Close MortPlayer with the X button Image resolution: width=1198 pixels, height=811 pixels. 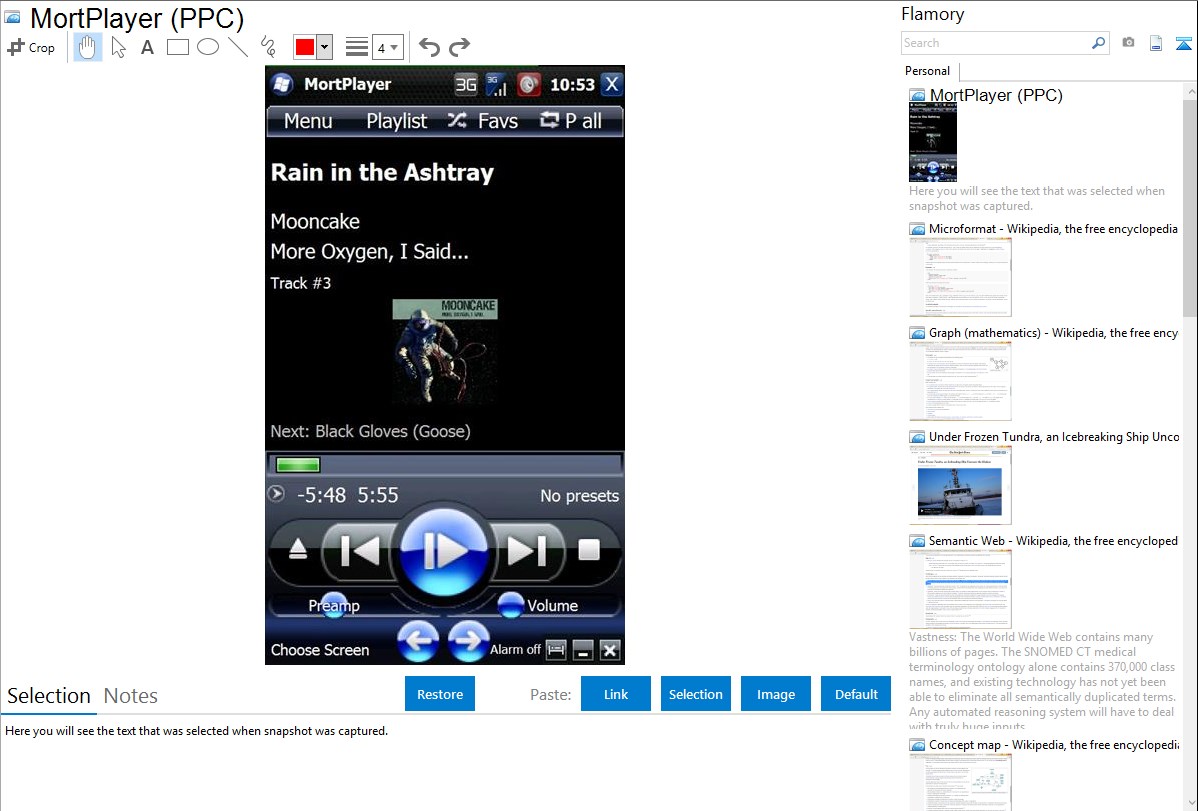point(611,84)
